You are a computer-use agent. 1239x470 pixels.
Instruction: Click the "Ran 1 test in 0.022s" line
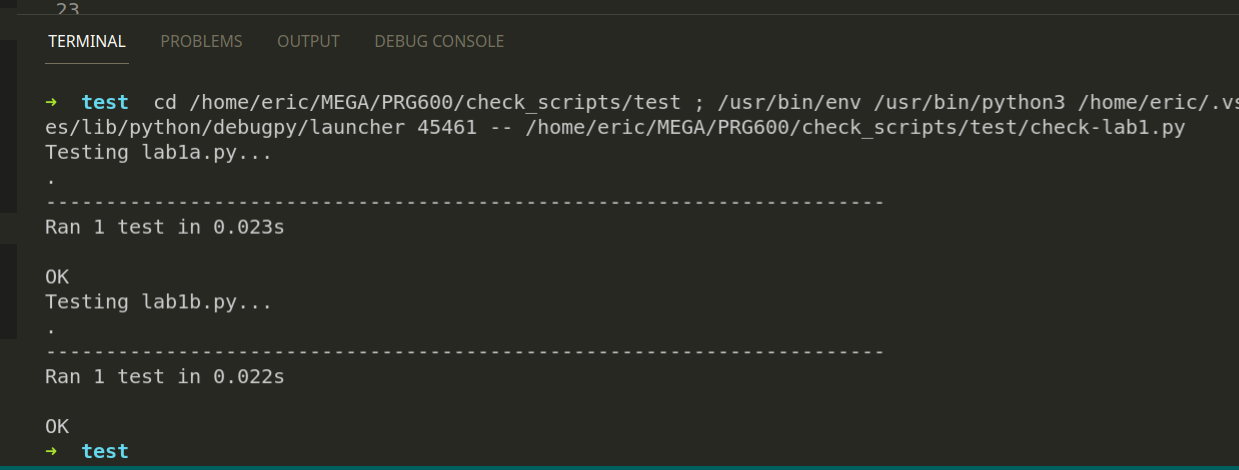[165, 377]
